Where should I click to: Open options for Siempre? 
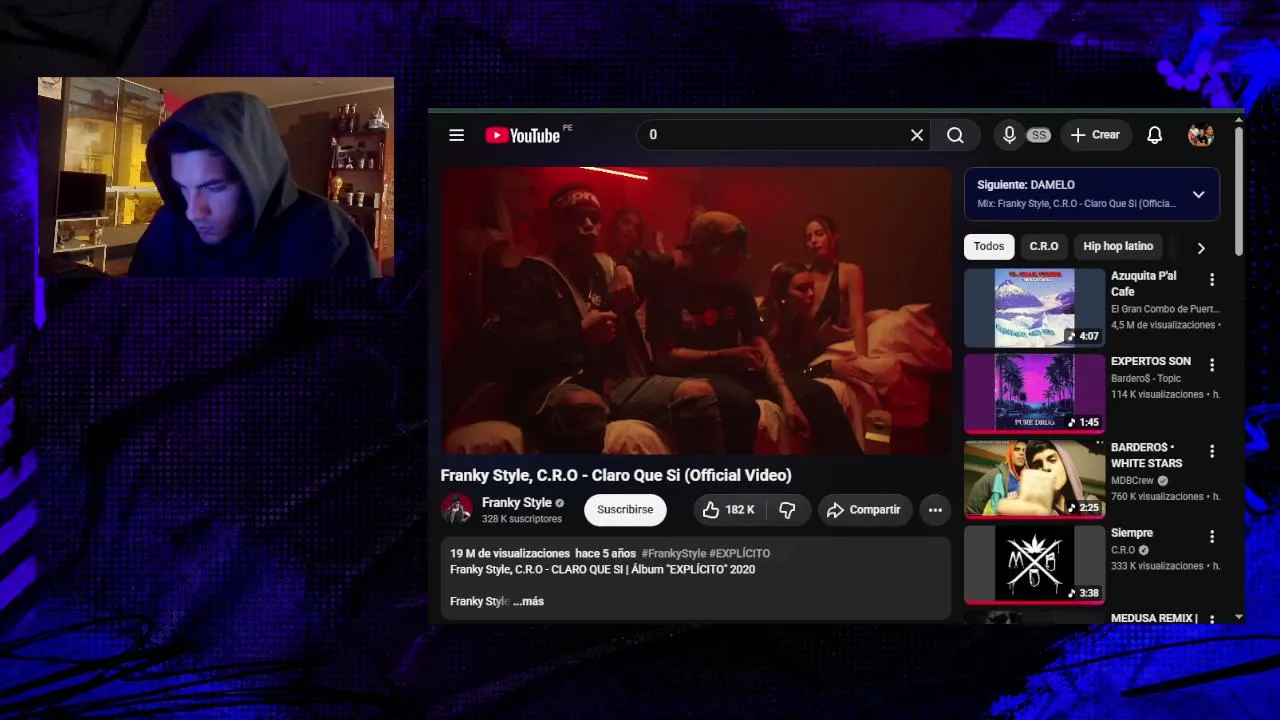(x=1212, y=537)
